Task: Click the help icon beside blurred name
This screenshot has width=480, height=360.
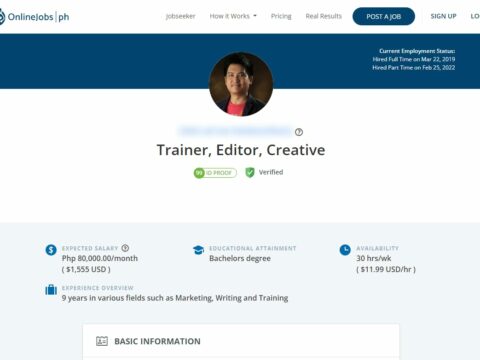Action: click(299, 132)
